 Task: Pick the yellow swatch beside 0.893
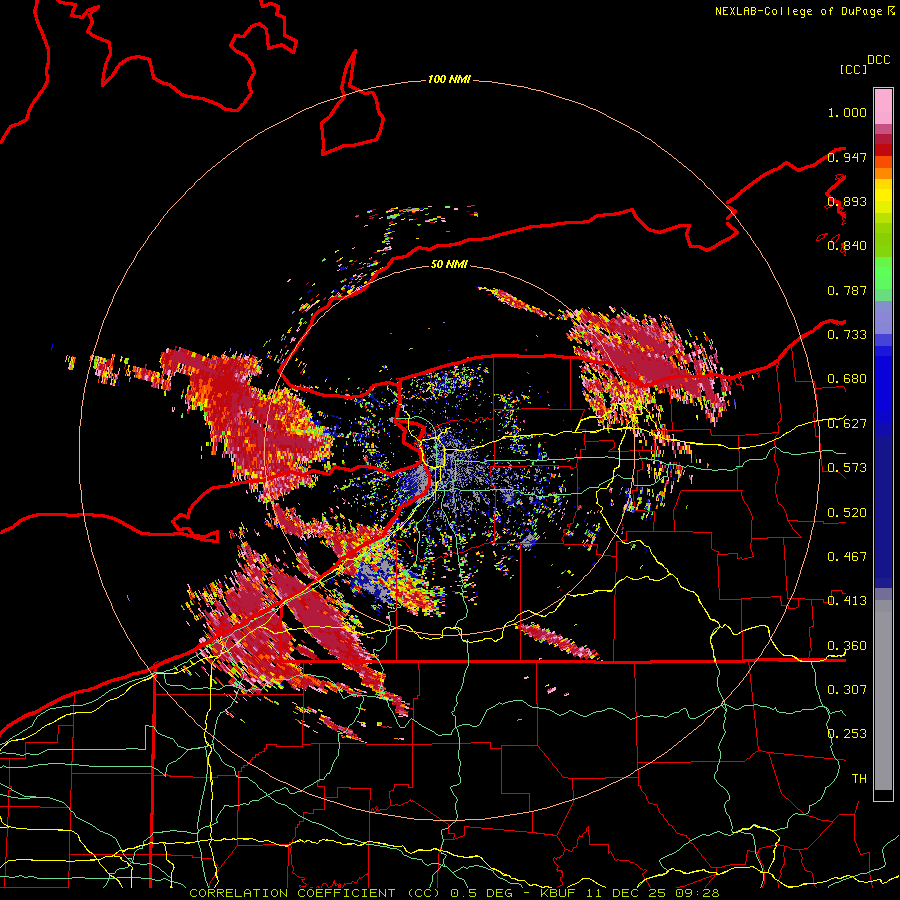pyautogui.click(x=883, y=197)
